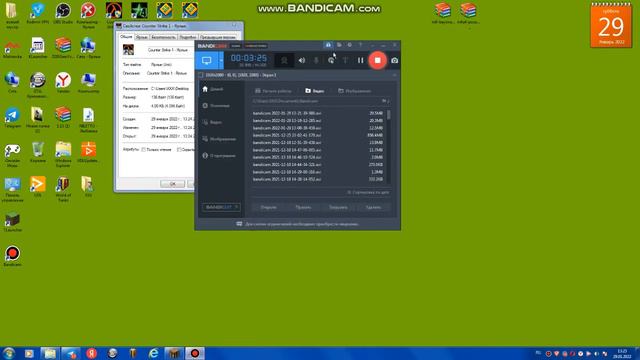The image size is (640, 360).
Task: Open the Изображения section in Bandicam sidebar
Action: [x=220, y=139]
